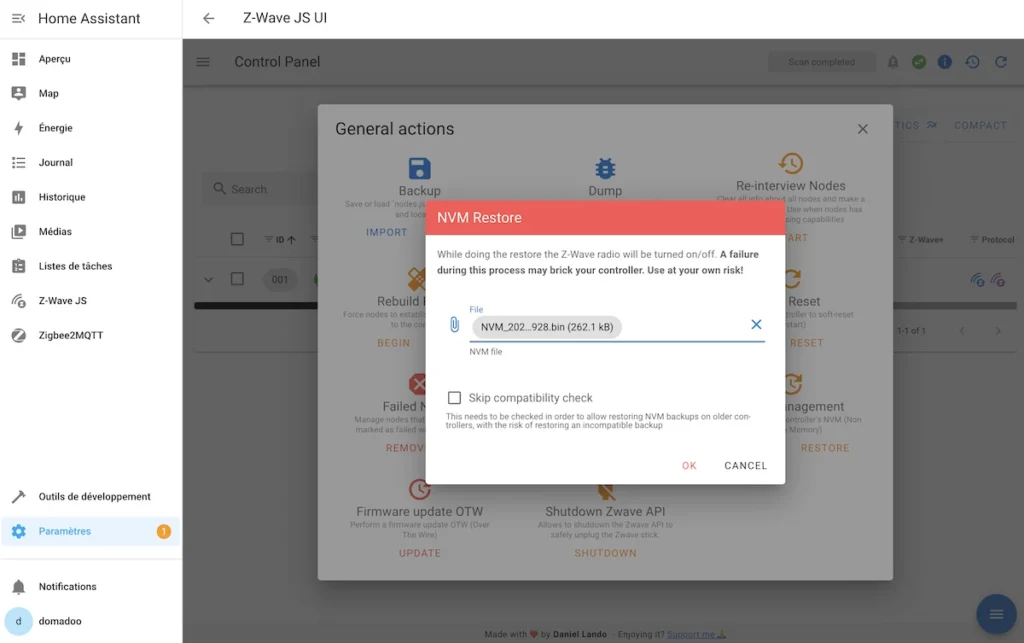Viewport: 1024px width, 643px height.
Task: Go back with the arrow next to Z-Wave JS UI
Action: (208, 18)
